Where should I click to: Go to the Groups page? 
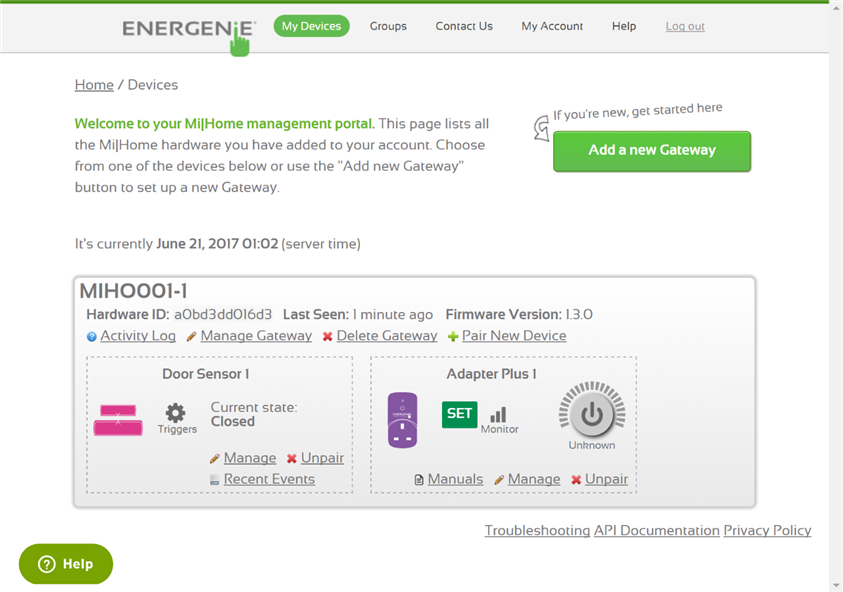(388, 26)
